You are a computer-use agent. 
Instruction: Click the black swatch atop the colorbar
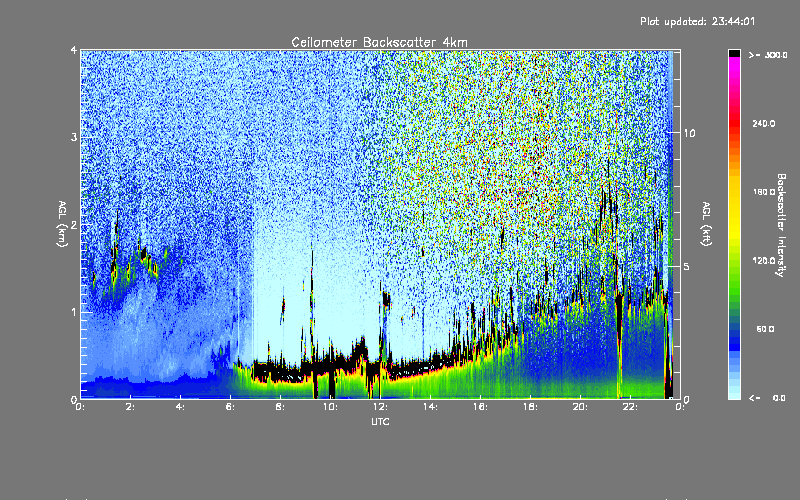point(734,53)
